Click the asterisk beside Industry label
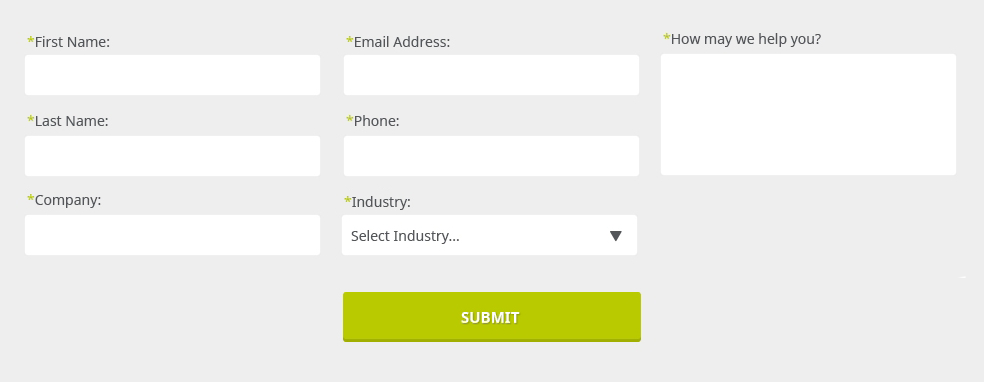 pyautogui.click(x=348, y=200)
